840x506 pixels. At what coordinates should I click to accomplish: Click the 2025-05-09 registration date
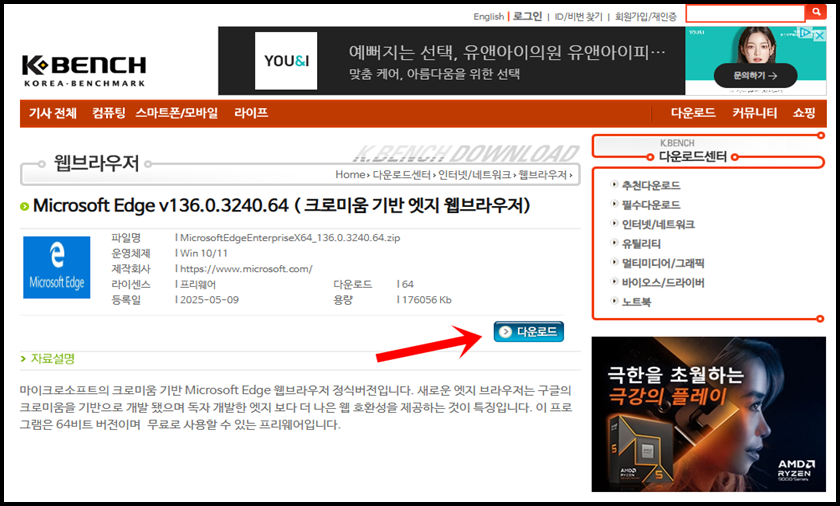coord(209,300)
